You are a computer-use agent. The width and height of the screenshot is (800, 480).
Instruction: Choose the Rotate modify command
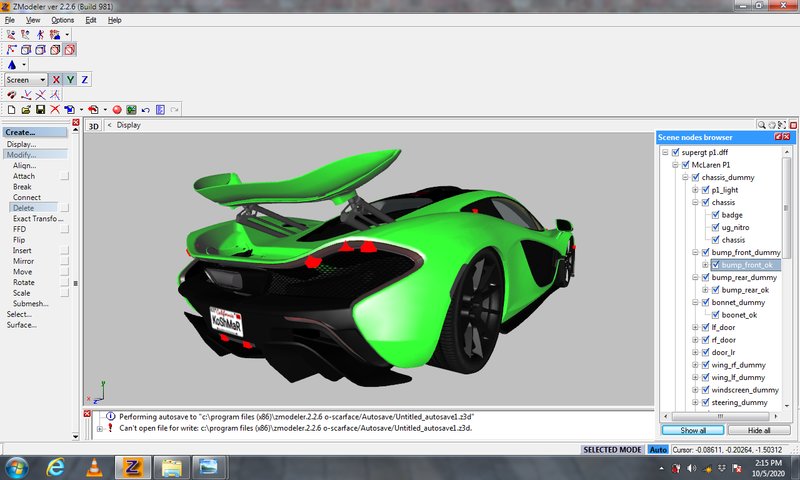point(23,282)
